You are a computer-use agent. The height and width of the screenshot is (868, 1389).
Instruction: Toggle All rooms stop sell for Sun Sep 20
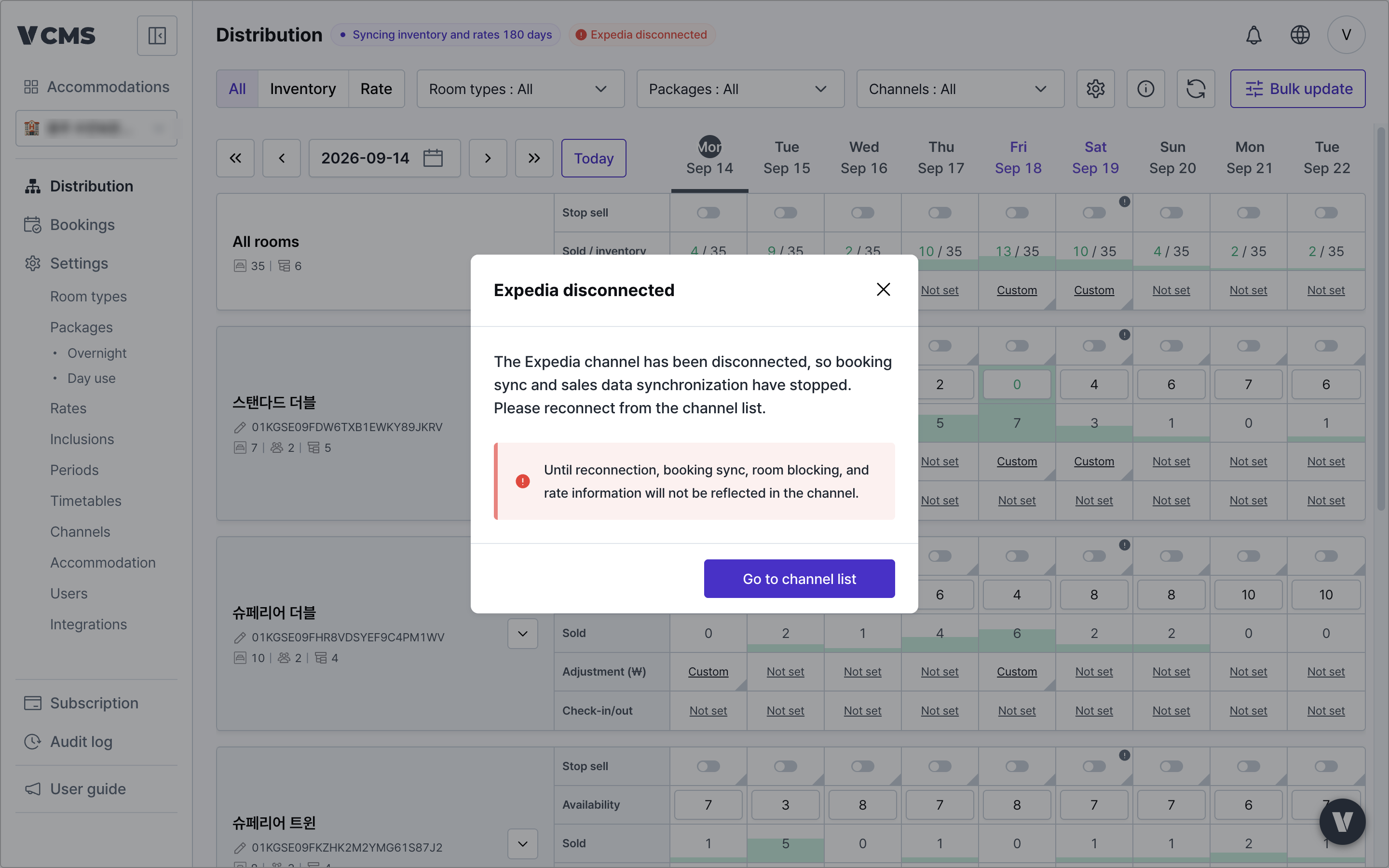[1171, 213]
